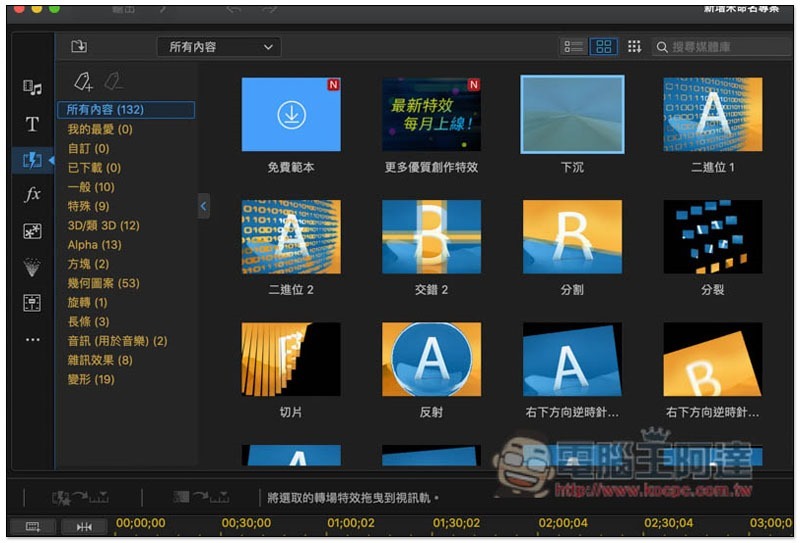The image size is (800, 543).
Task: Select 旋轉 (1) category
Action: (x=87, y=303)
